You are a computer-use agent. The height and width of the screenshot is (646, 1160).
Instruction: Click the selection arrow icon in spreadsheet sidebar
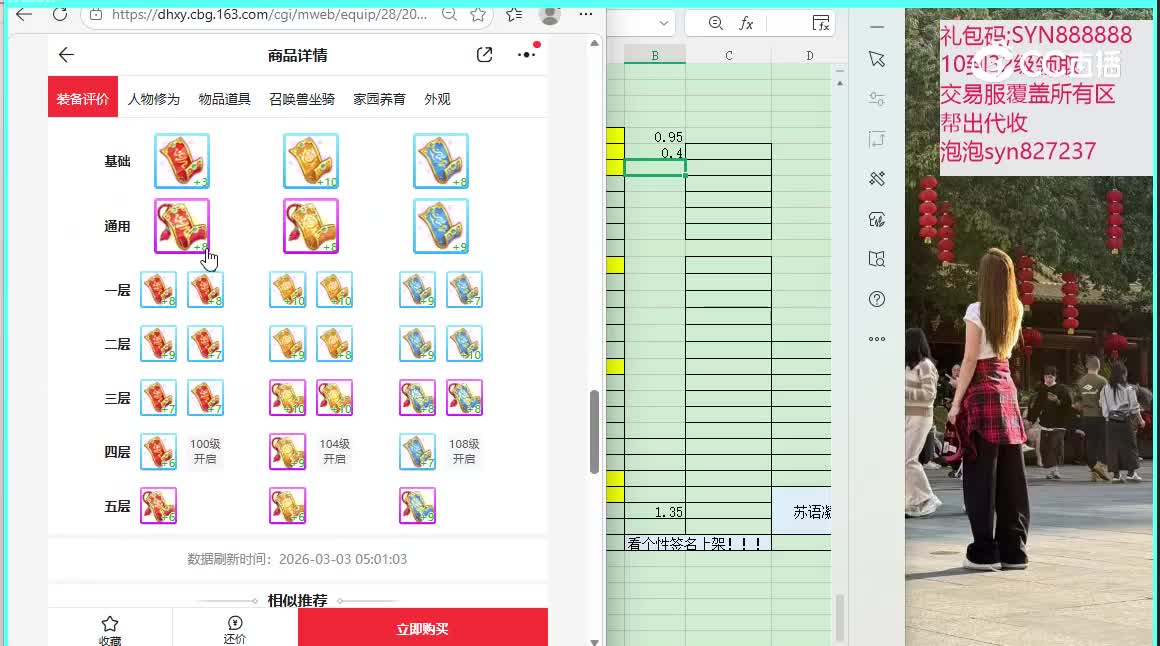pos(877,59)
